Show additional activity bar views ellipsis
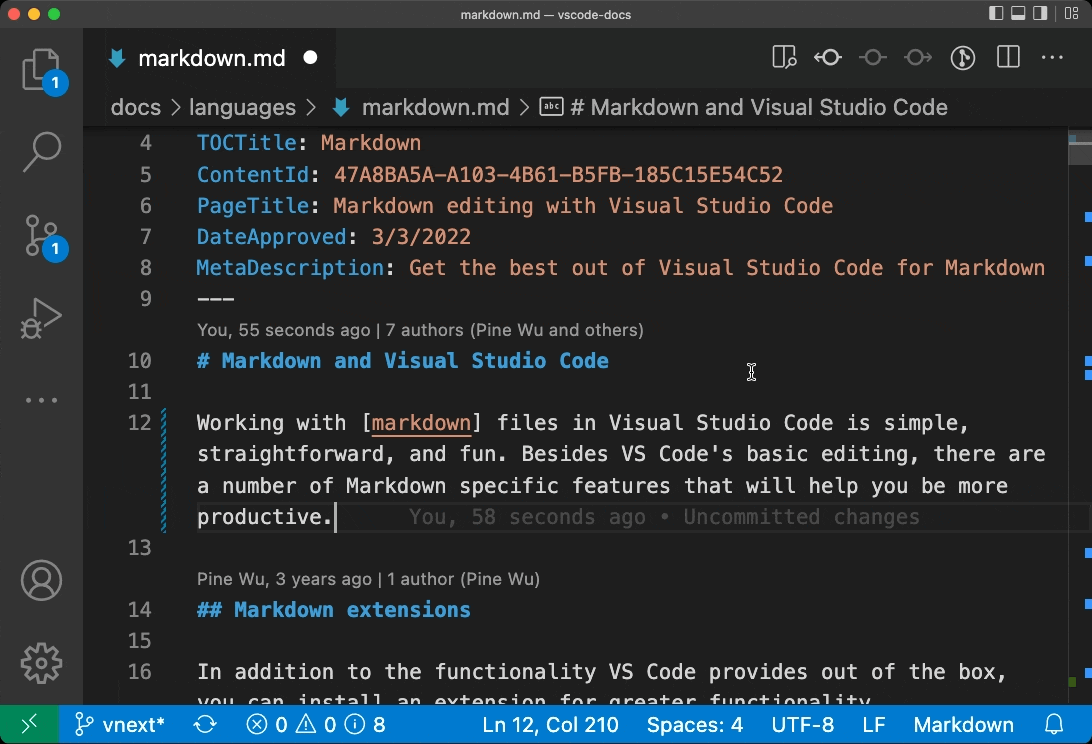This screenshot has width=1092, height=744. click(41, 400)
